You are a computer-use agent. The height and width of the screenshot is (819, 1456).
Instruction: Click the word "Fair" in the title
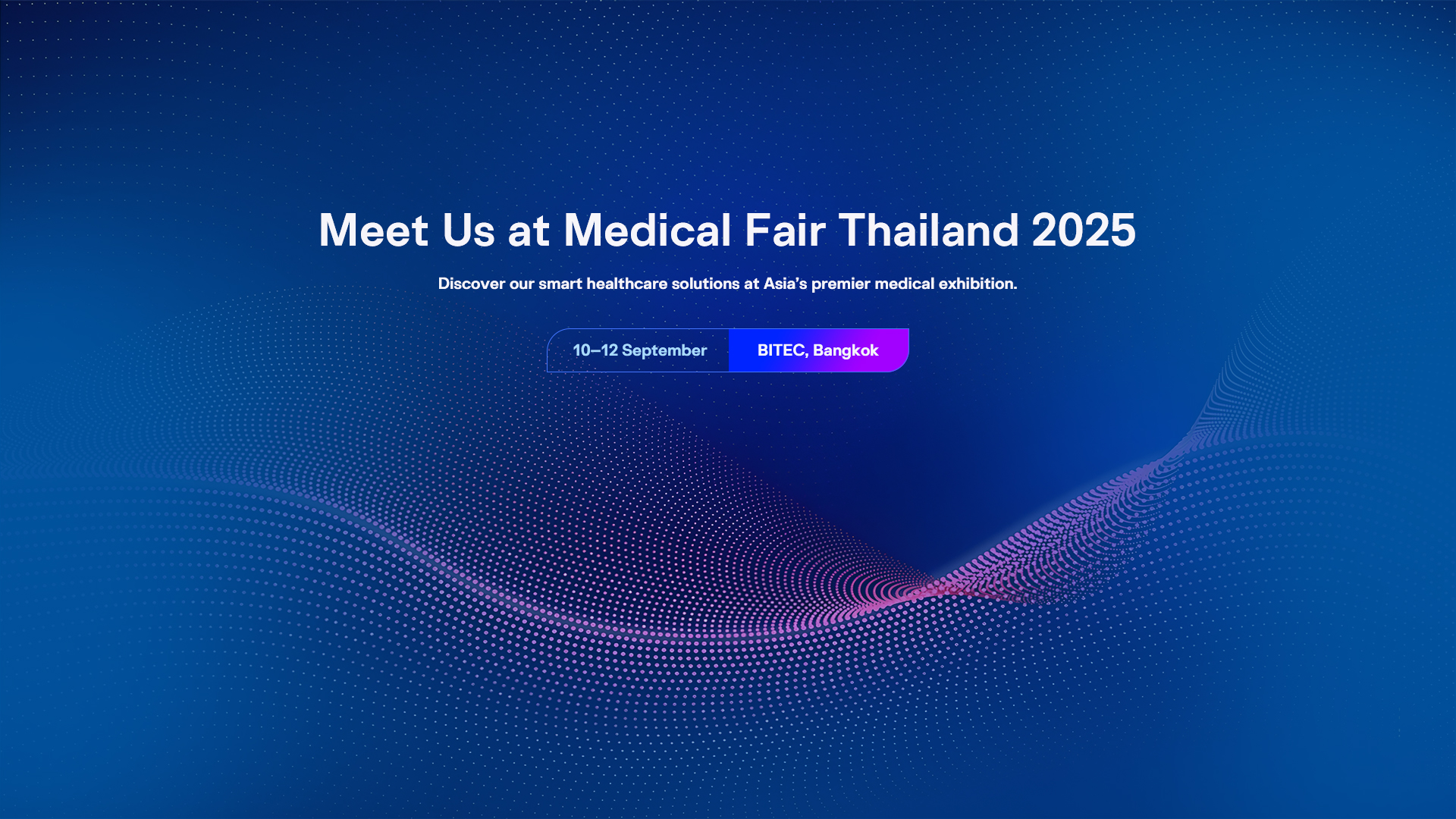[784, 230]
